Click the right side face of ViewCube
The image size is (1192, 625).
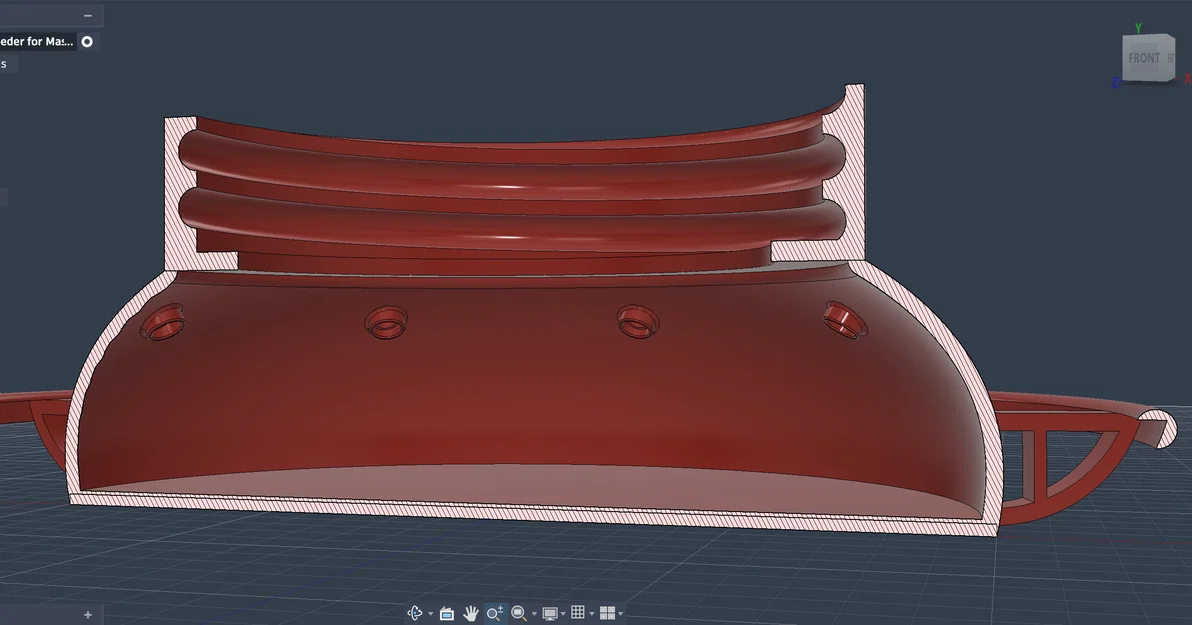(1169, 58)
